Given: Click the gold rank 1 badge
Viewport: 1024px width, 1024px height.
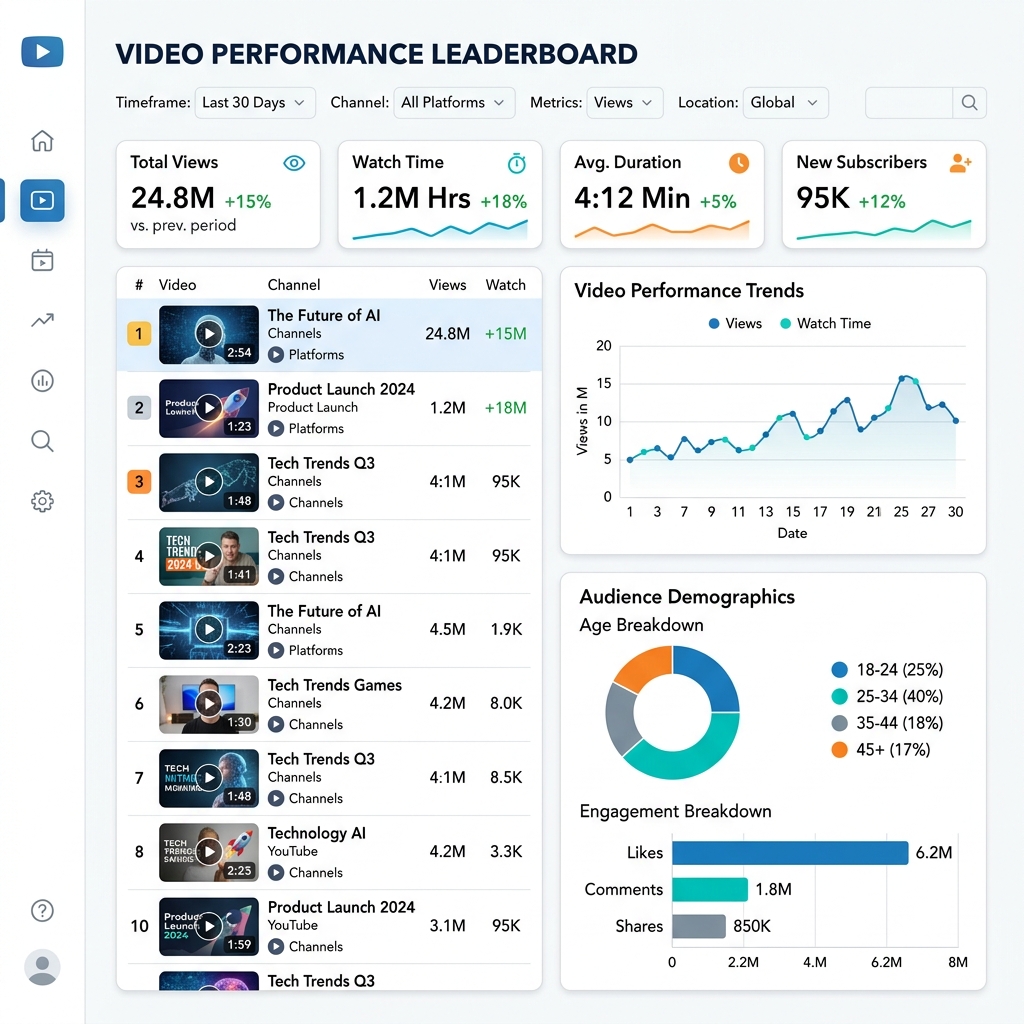Looking at the screenshot, I should (x=139, y=334).
